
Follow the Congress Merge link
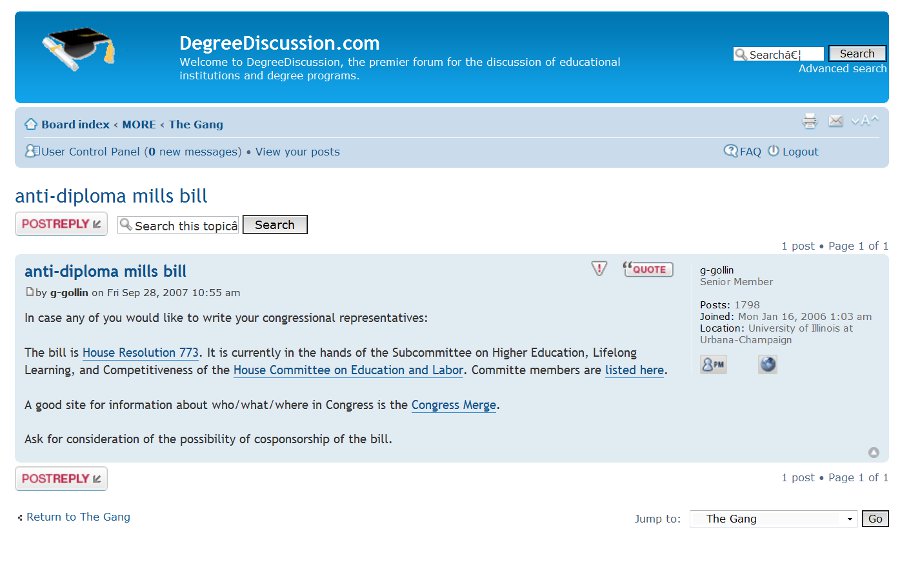pyautogui.click(x=453, y=405)
